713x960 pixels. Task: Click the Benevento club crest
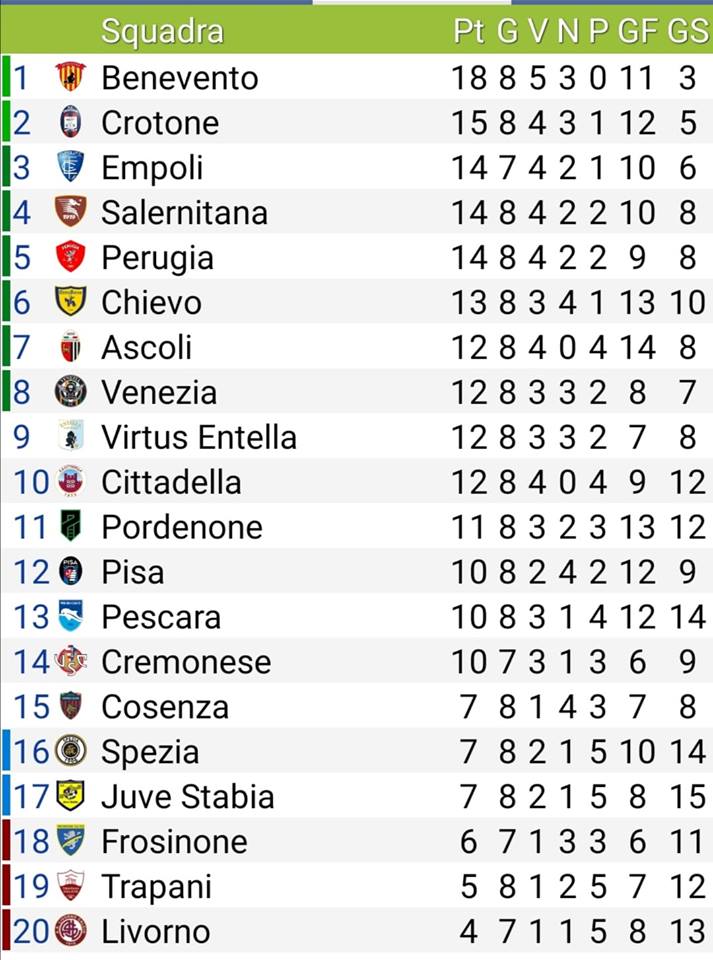pos(71,77)
